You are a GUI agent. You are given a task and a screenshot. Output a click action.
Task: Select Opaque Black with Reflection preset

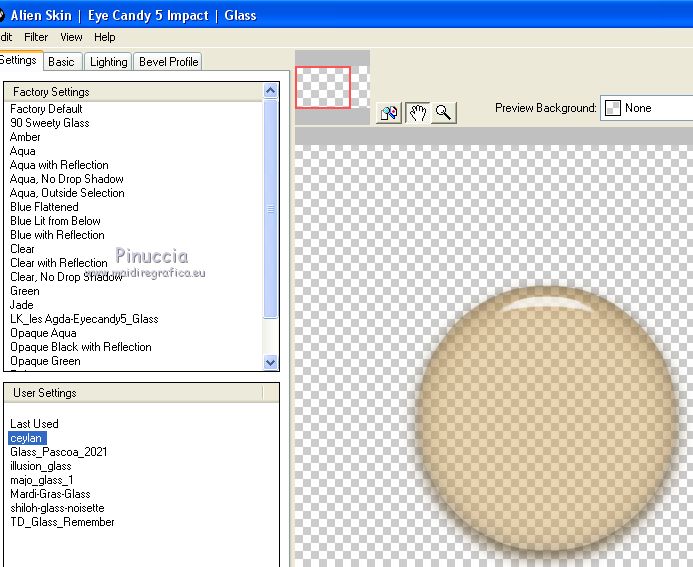coord(81,347)
